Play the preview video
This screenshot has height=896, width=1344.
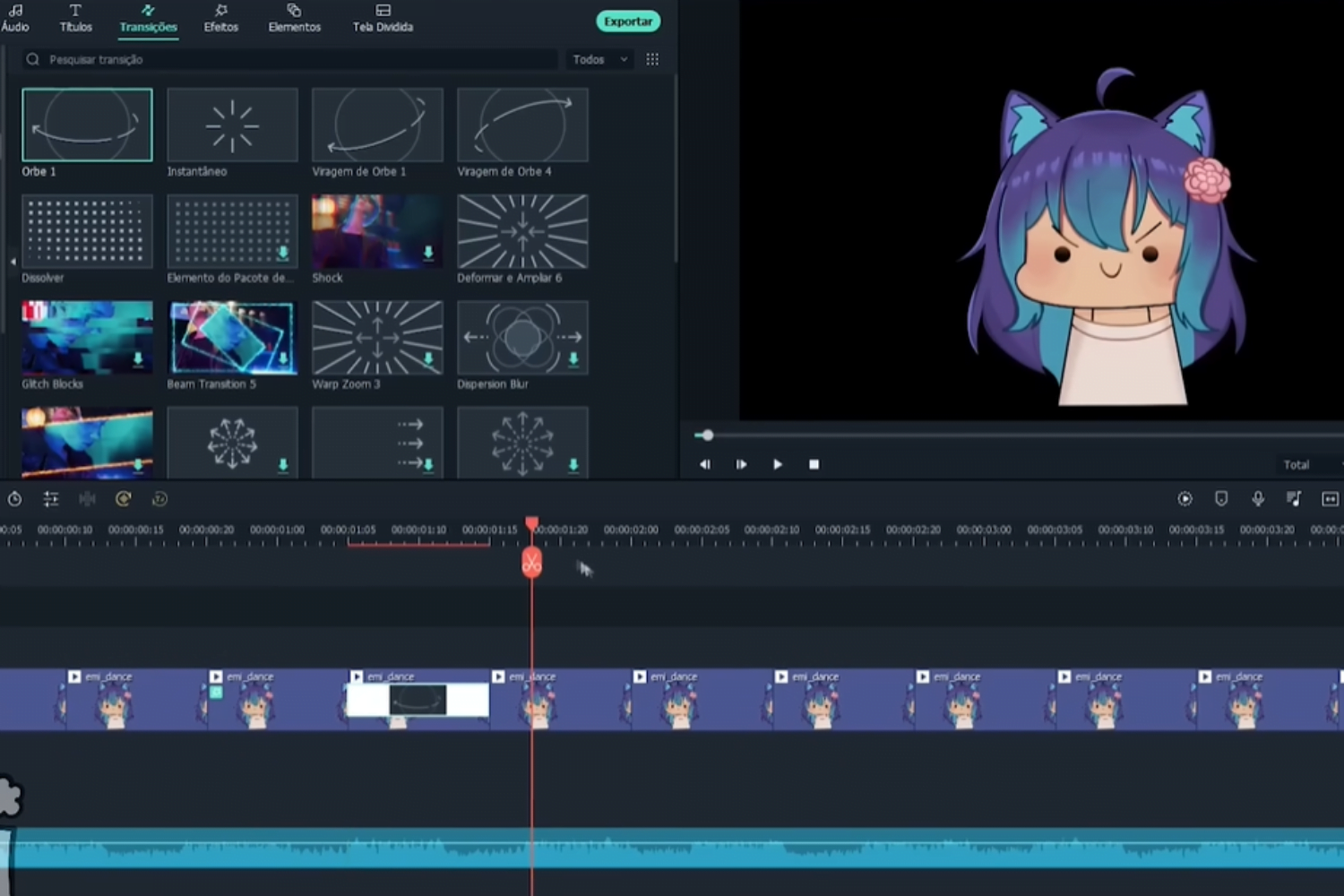[777, 464]
